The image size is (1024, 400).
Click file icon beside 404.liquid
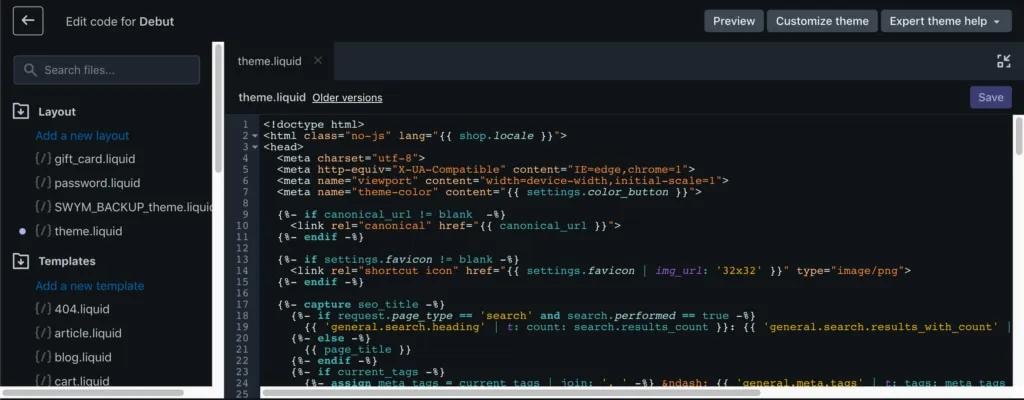pyautogui.click(x=43, y=309)
